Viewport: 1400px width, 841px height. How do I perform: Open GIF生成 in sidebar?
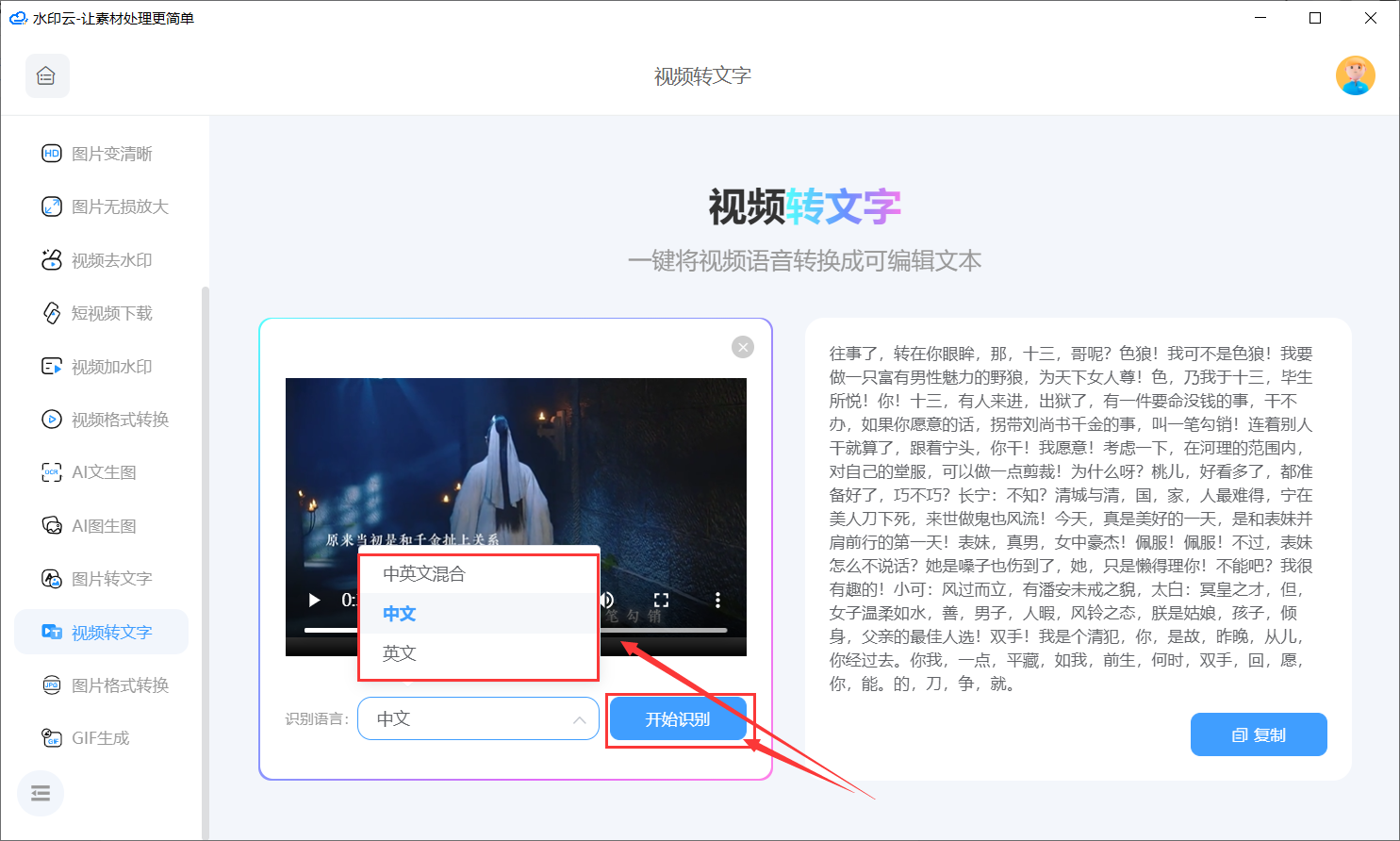pyautogui.click(x=101, y=738)
